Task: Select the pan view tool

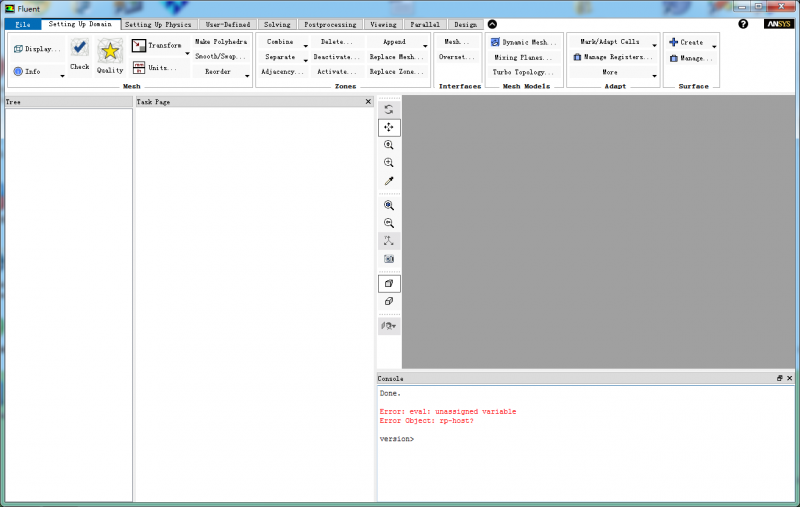Action: coord(389,127)
